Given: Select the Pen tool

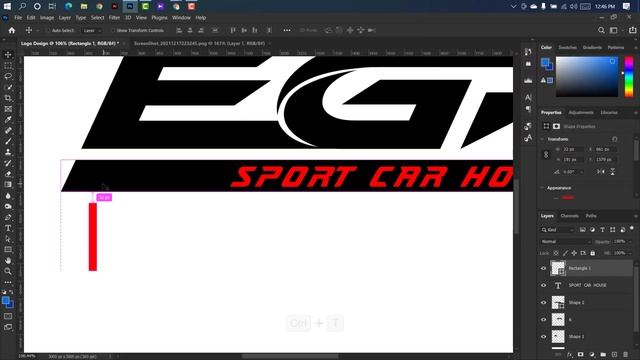Looking at the screenshot, I should tap(8, 217).
